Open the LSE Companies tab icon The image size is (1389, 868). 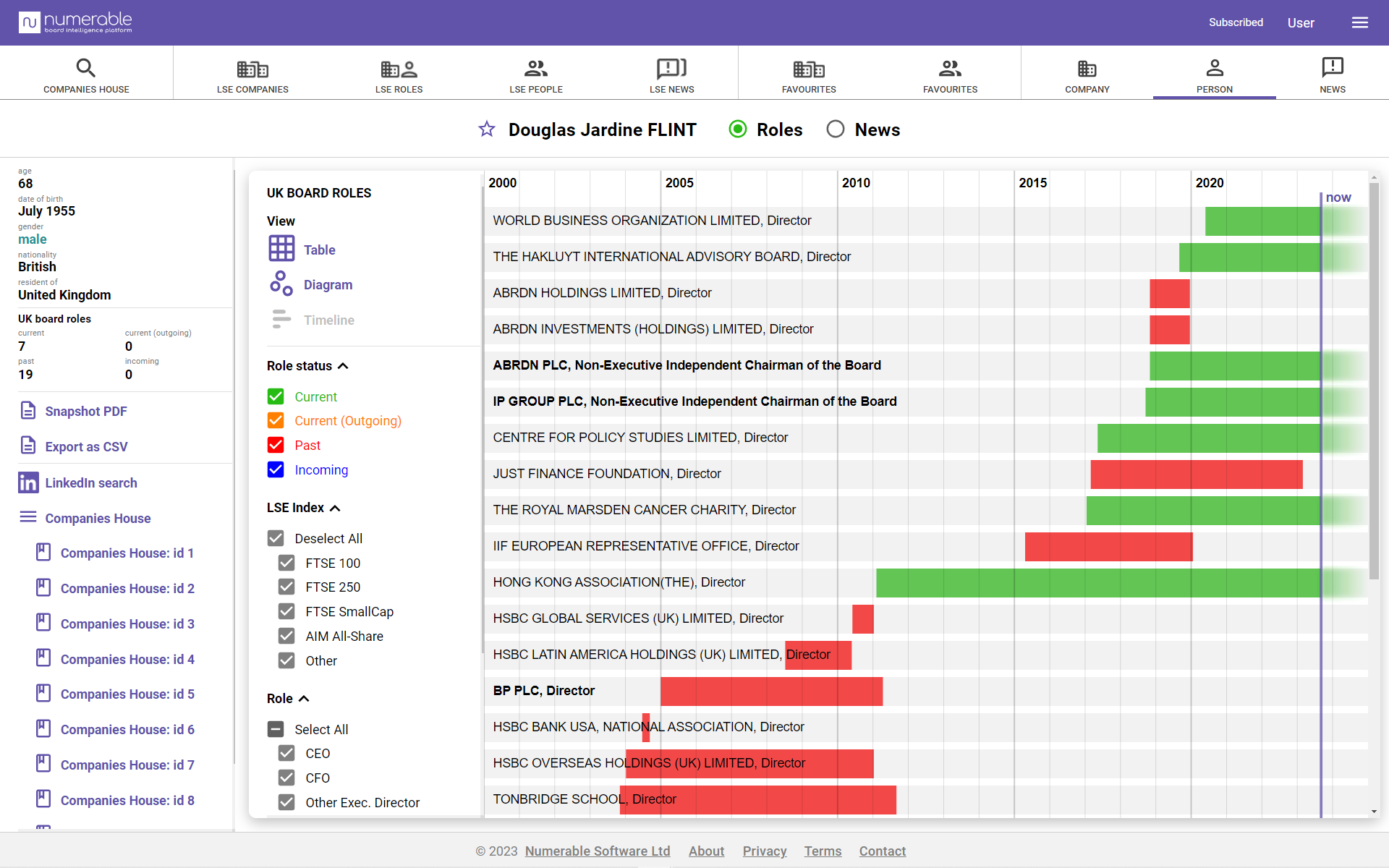[x=252, y=69]
